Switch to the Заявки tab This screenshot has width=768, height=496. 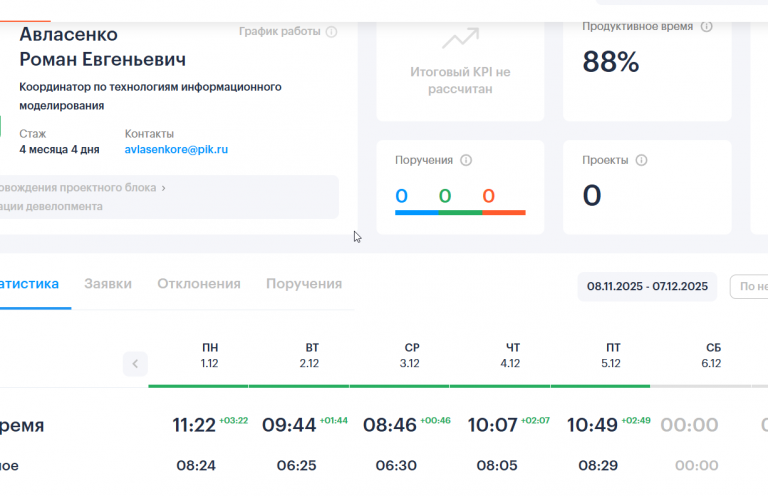108,284
